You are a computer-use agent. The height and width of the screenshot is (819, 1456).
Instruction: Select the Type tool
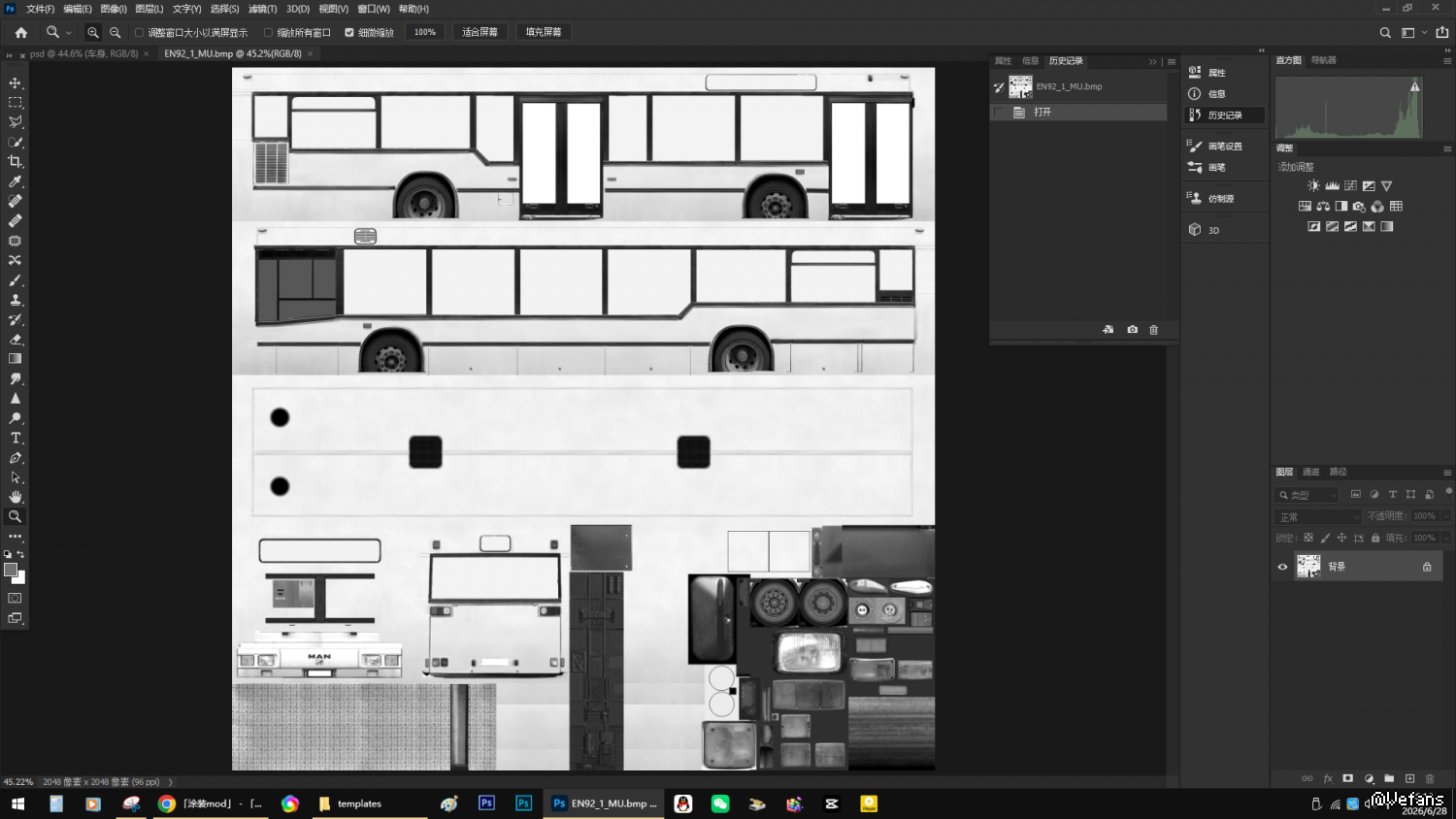[16, 439]
